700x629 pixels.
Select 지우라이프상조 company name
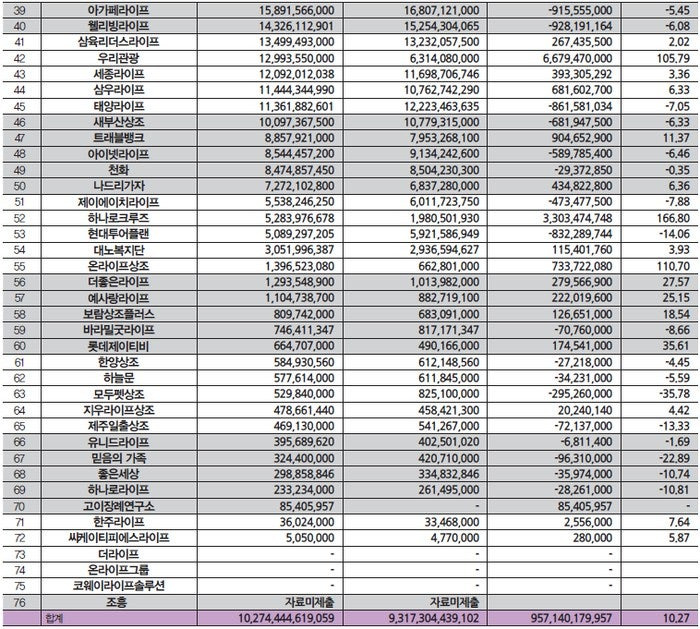pos(118,410)
